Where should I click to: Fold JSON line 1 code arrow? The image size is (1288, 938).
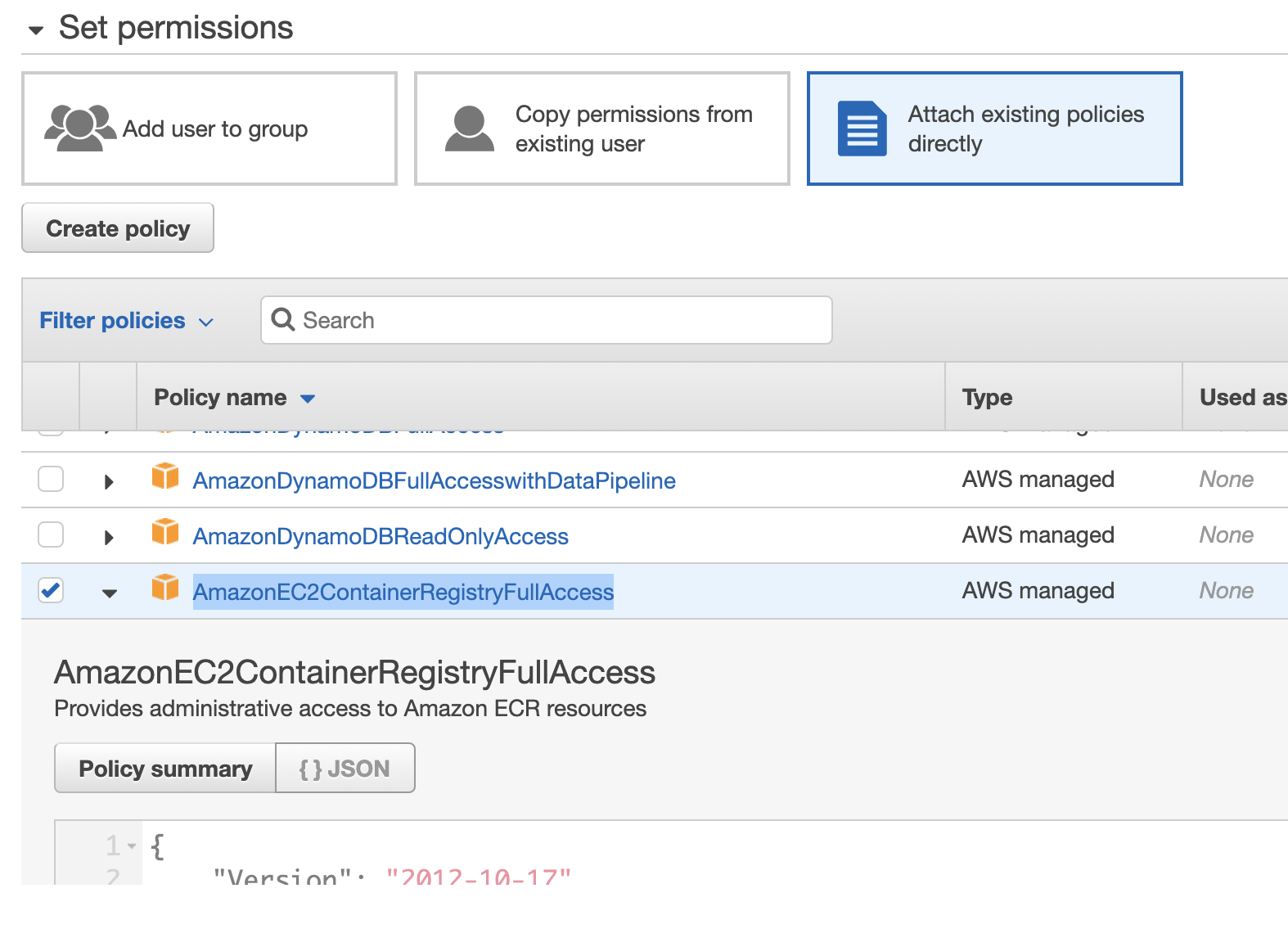[x=132, y=846]
